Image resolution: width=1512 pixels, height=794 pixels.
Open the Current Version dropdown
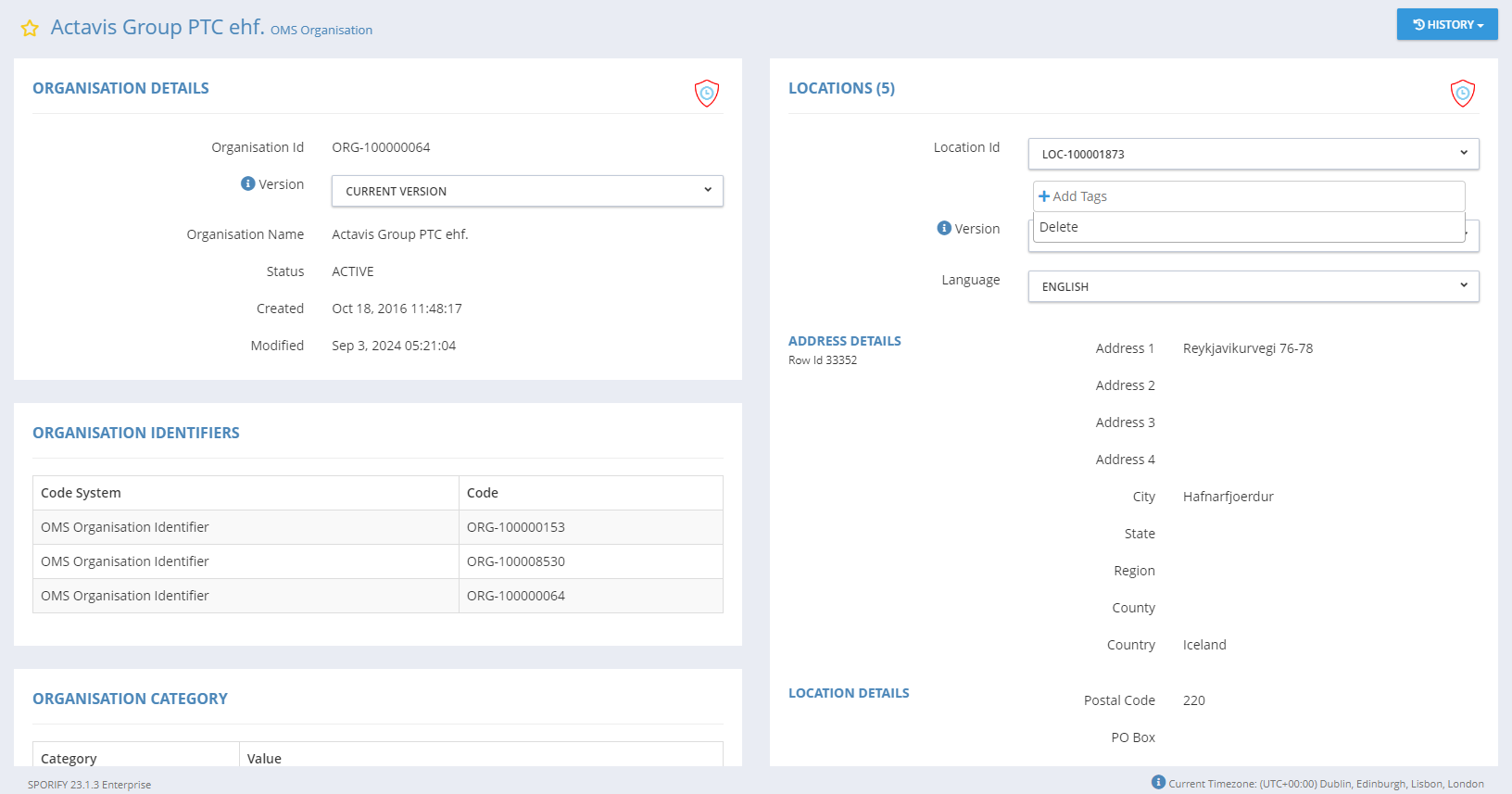(527, 191)
